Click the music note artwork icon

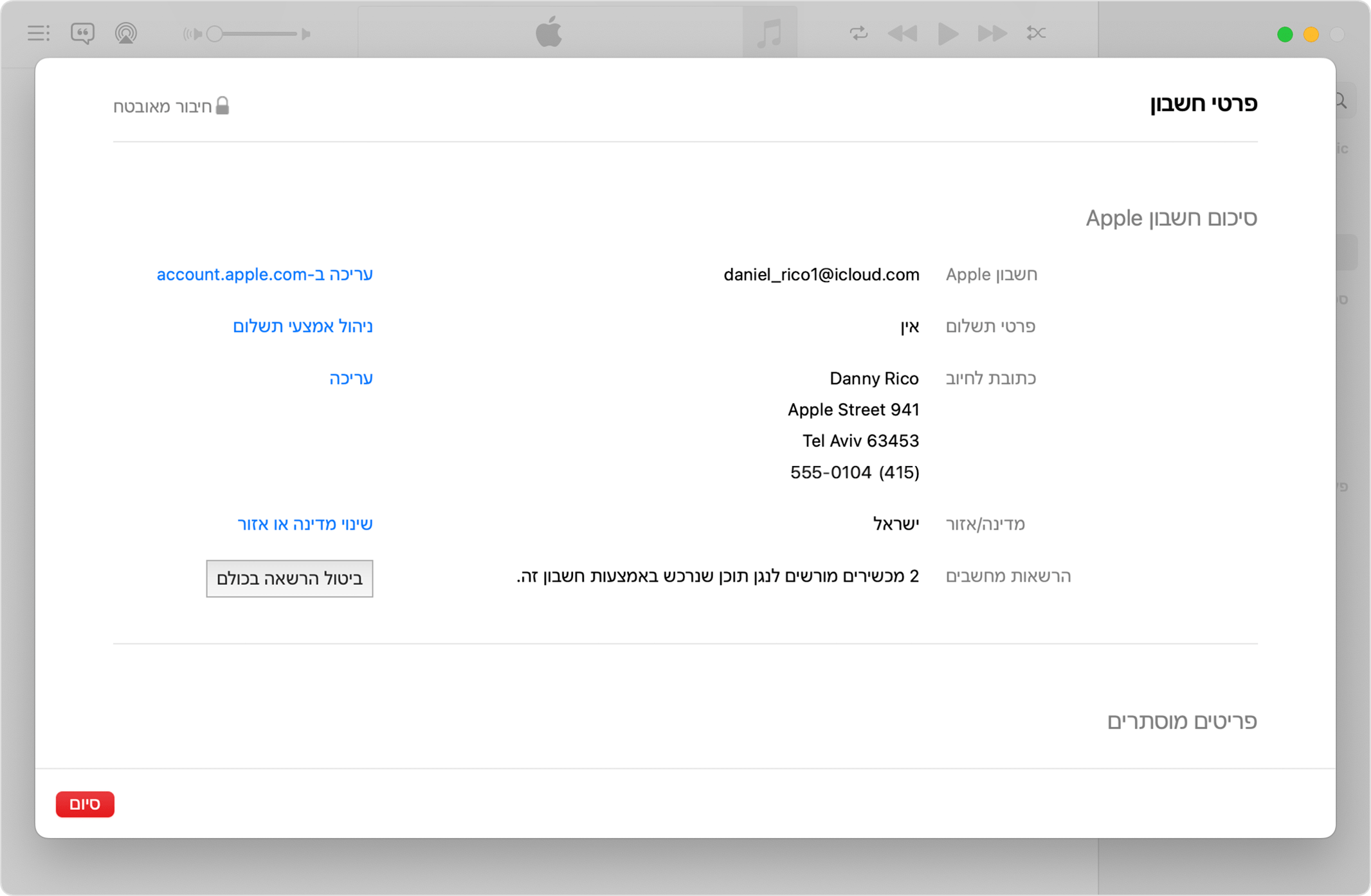click(x=770, y=33)
